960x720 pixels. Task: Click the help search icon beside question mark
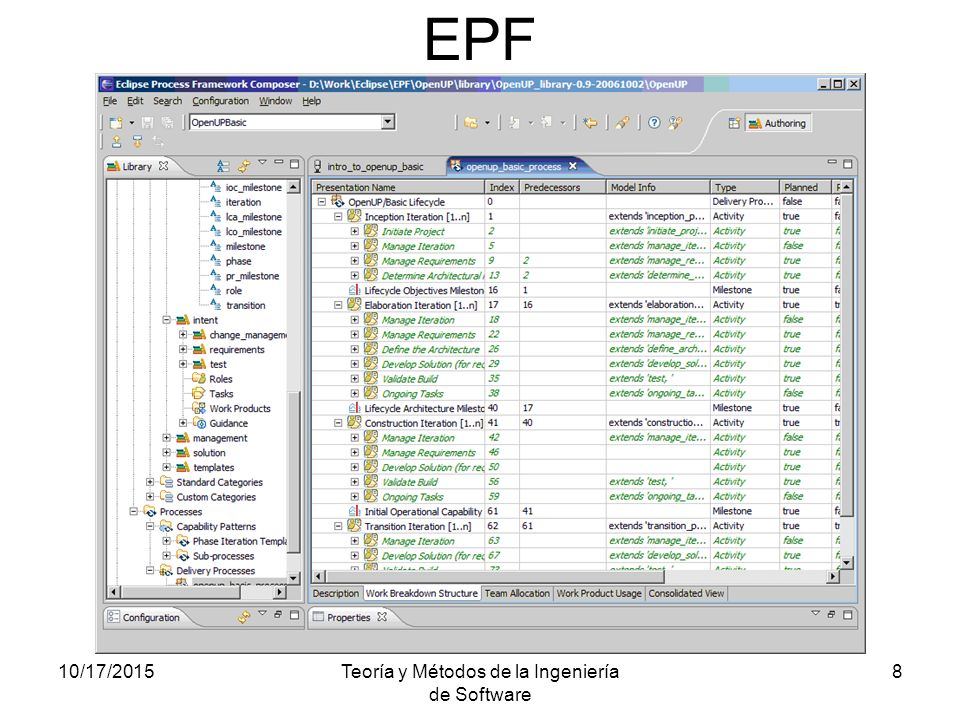point(675,123)
